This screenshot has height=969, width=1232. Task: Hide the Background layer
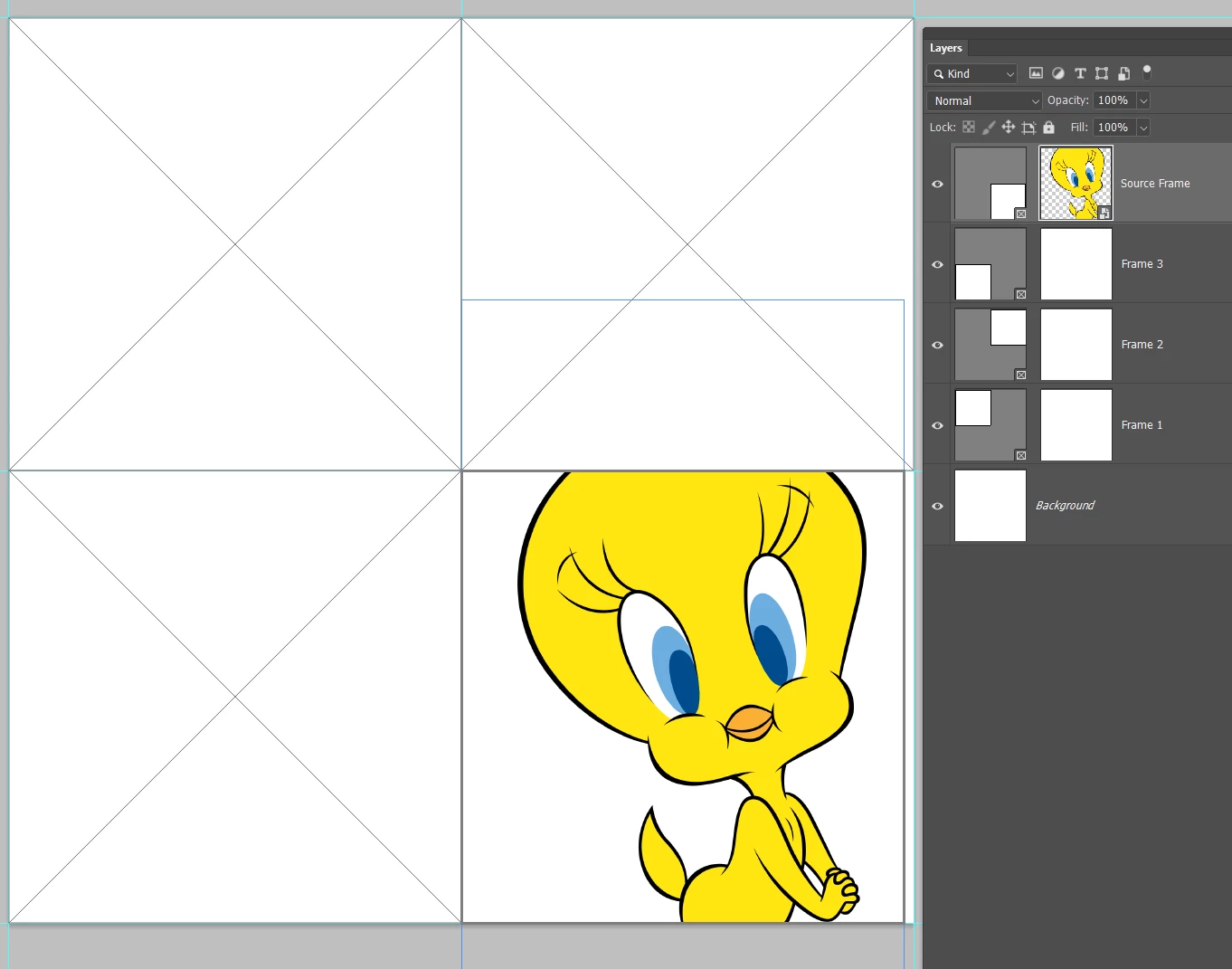coord(937,506)
